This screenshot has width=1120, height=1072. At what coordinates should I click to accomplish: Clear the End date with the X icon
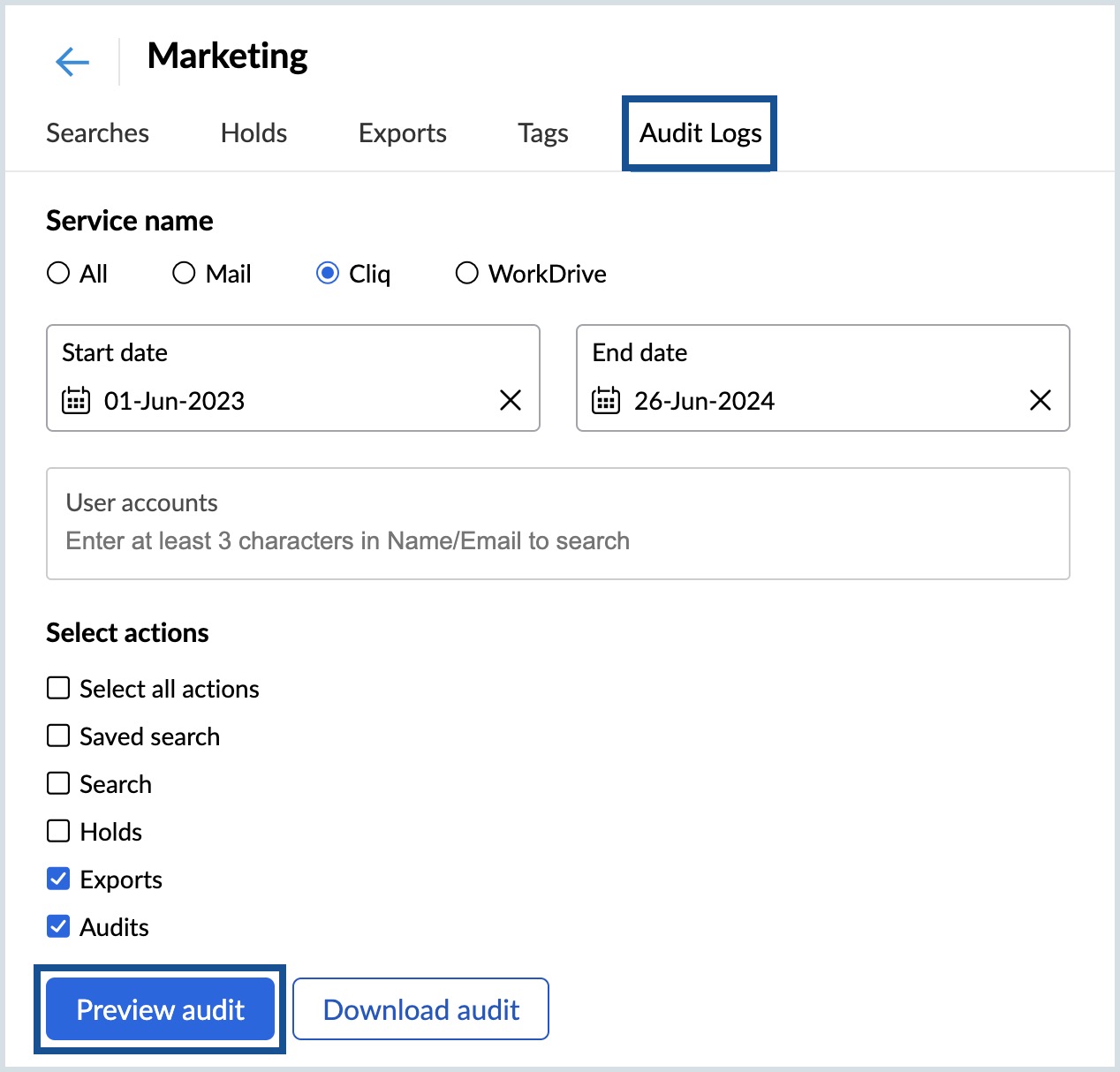[x=1041, y=400]
